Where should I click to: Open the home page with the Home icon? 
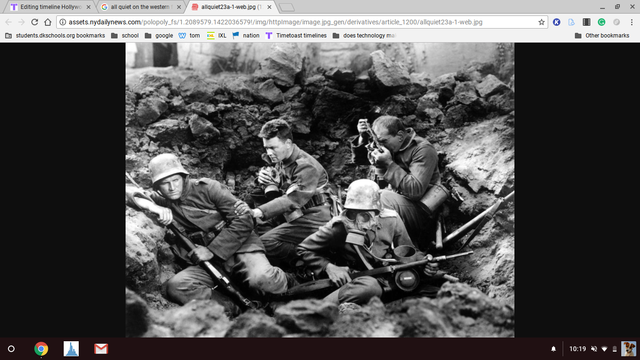[x=48, y=22]
